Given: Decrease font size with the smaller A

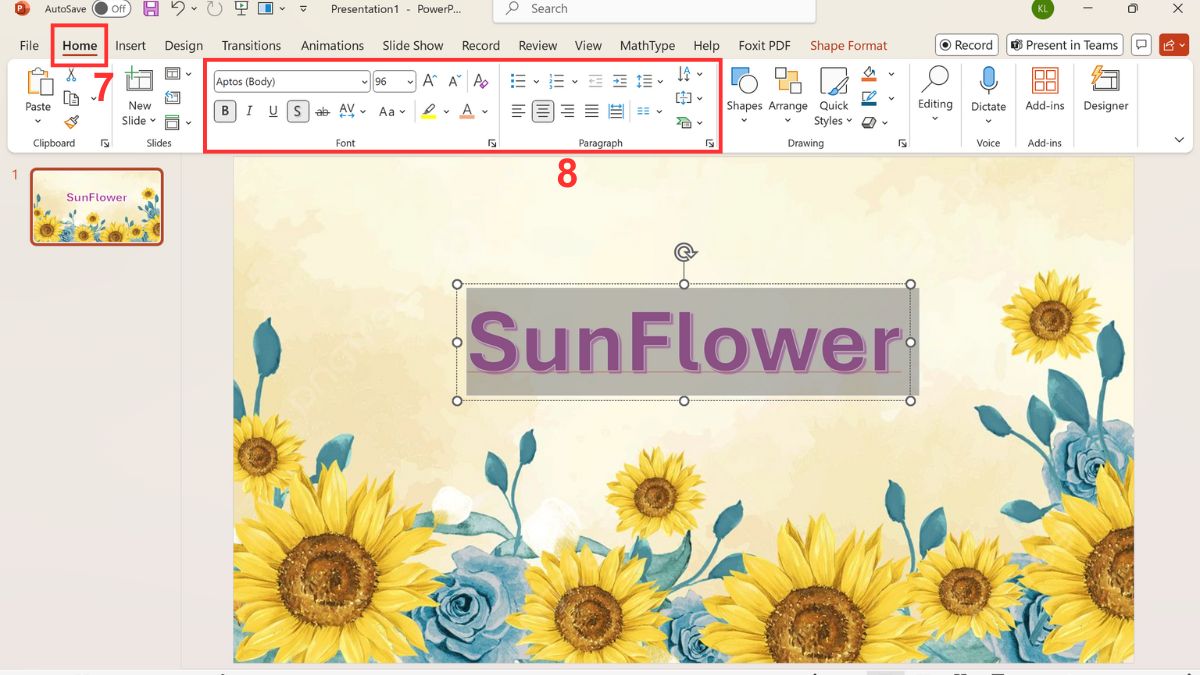Looking at the screenshot, I should tap(454, 81).
